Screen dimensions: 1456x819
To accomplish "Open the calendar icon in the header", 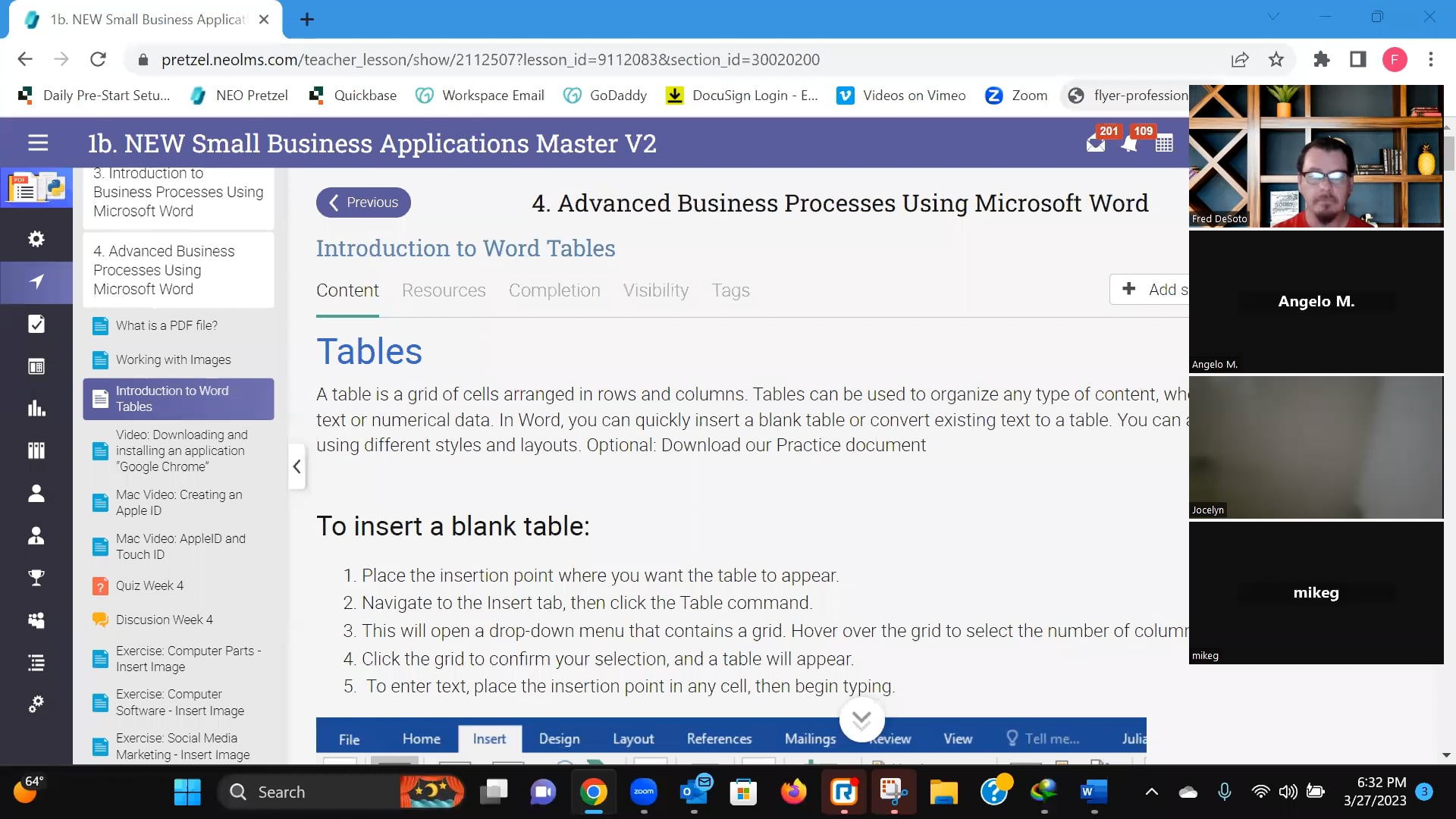I will 1164,143.
